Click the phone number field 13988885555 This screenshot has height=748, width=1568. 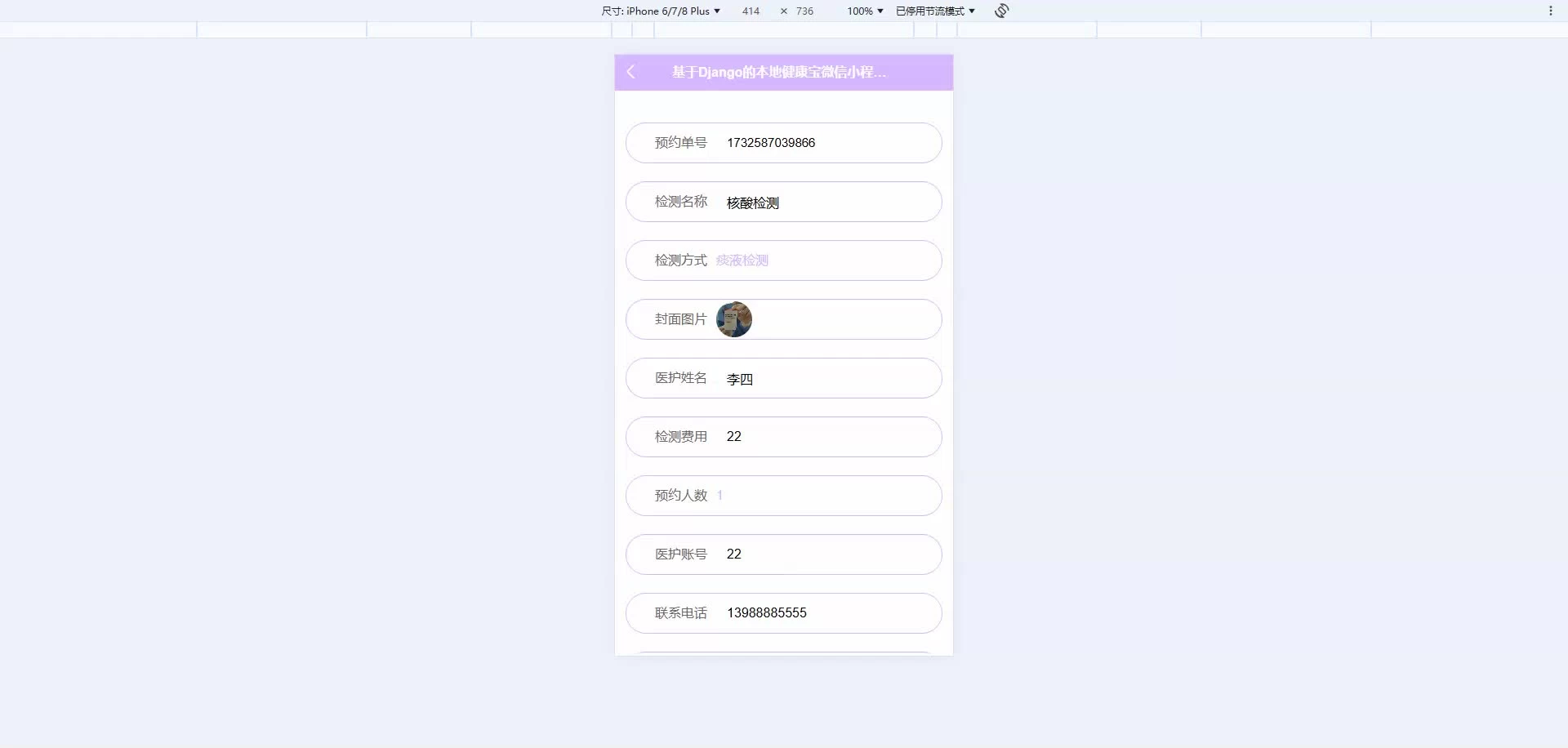tap(784, 613)
